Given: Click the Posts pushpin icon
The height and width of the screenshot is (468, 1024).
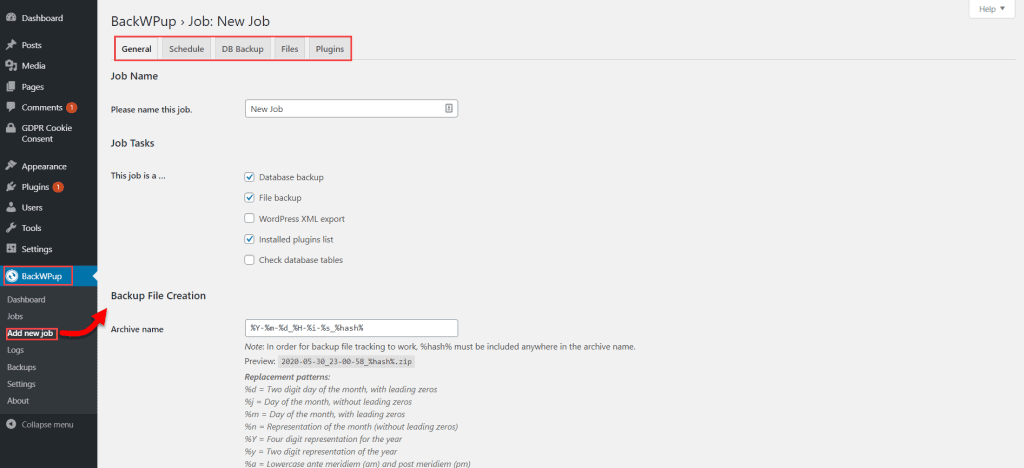Looking at the screenshot, I should click(11, 45).
